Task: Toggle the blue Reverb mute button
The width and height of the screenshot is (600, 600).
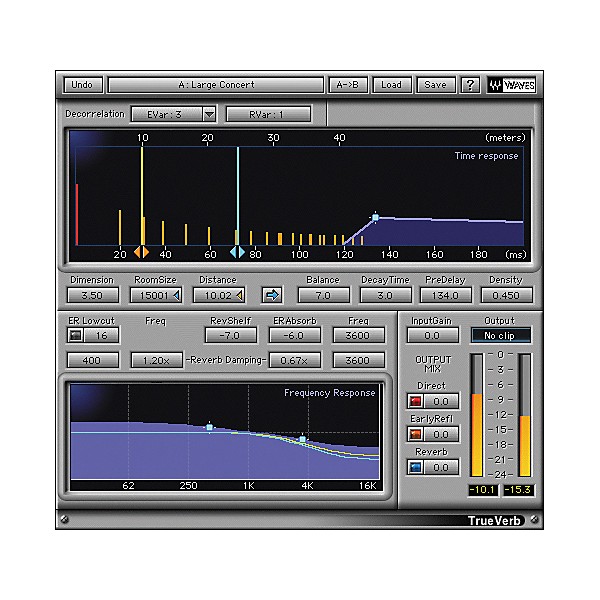Action: pos(415,467)
